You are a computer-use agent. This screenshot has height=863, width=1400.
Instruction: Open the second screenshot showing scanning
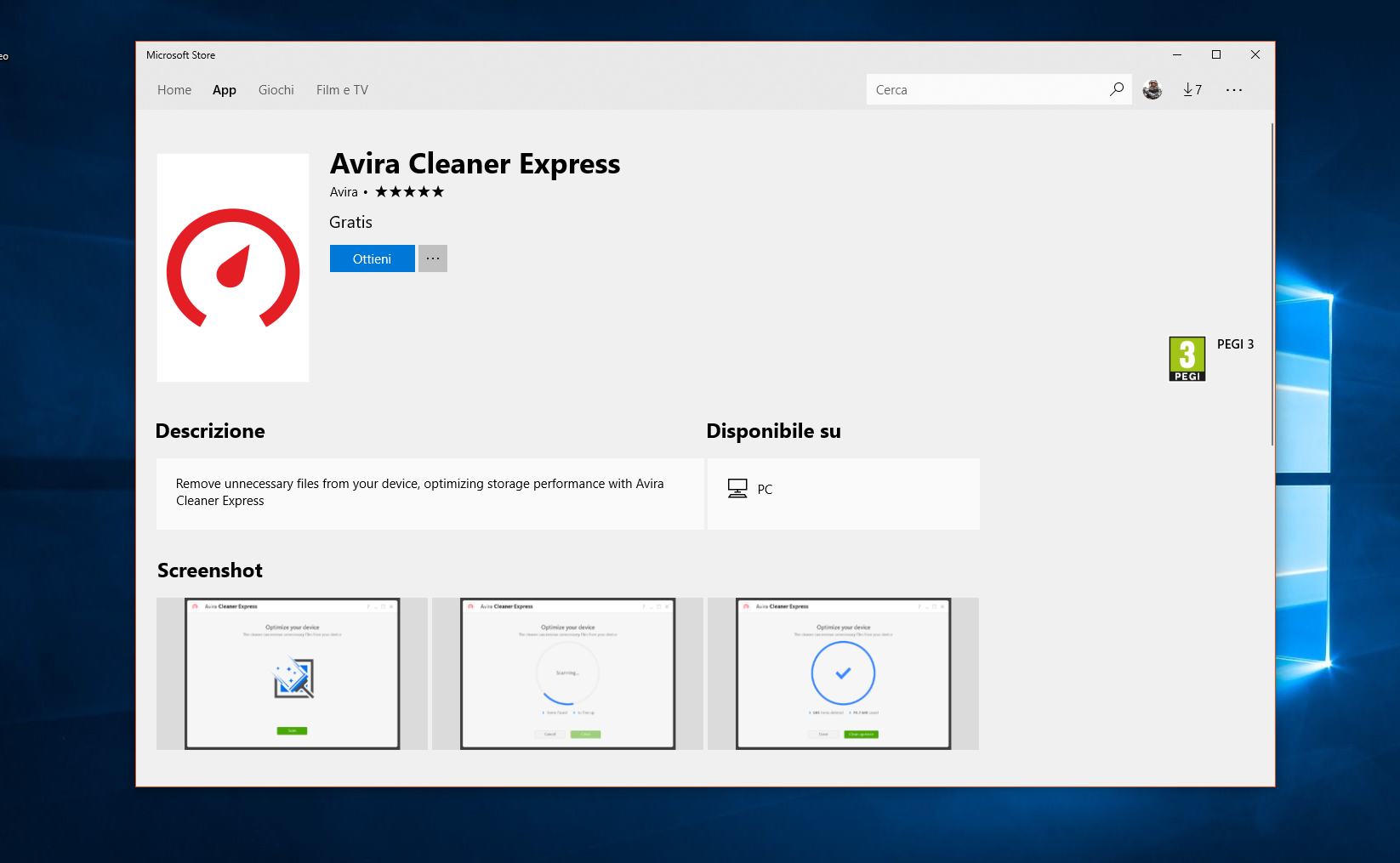(567, 673)
